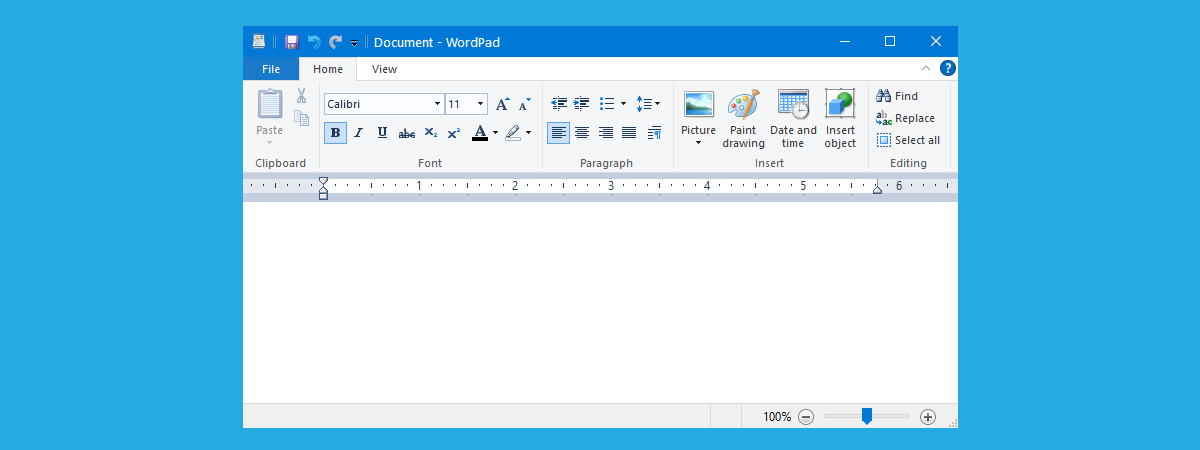The width and height of the screenshot is (1200, 450).
Task: Copy selection with the copy icon
Action: [x=301, y=118]
